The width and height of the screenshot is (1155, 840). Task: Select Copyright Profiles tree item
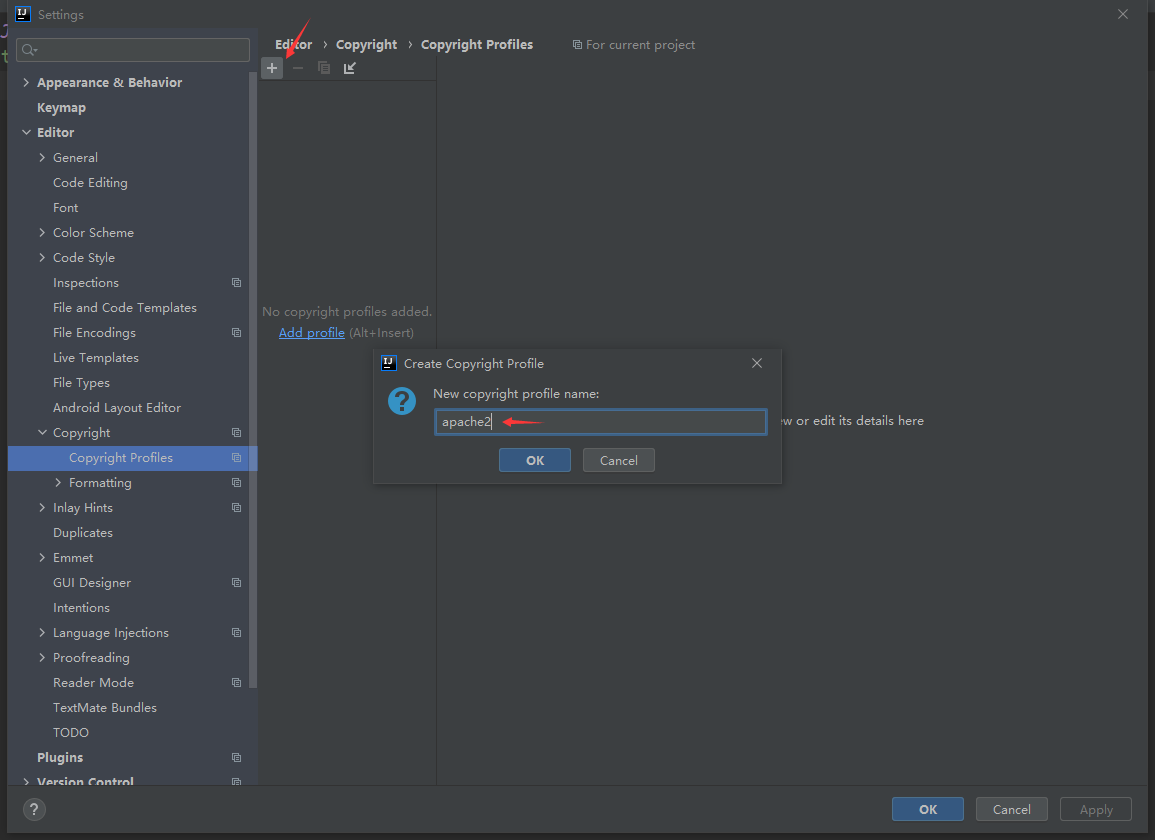[x=133, y=458]
